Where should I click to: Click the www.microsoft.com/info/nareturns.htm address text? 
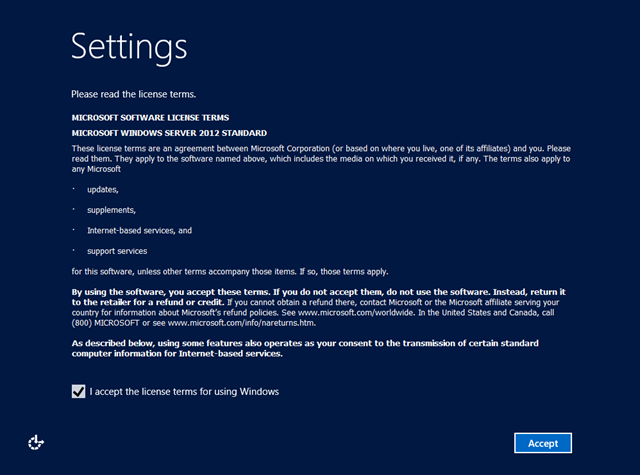click(242, 323)
